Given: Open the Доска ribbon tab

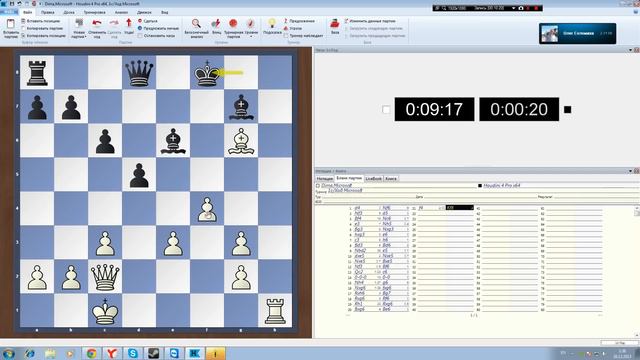Looking at the screenshot, I should click(69, 12).
